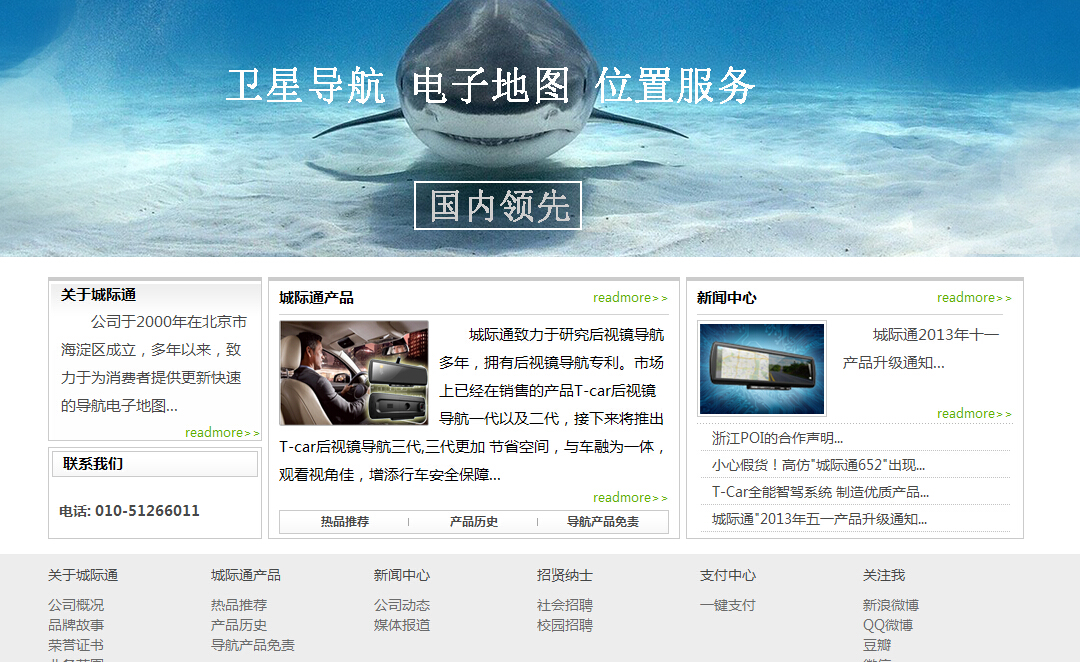Open the car interior product thumbnail
Screen dimensions: 1080x662
coord(354,373)
